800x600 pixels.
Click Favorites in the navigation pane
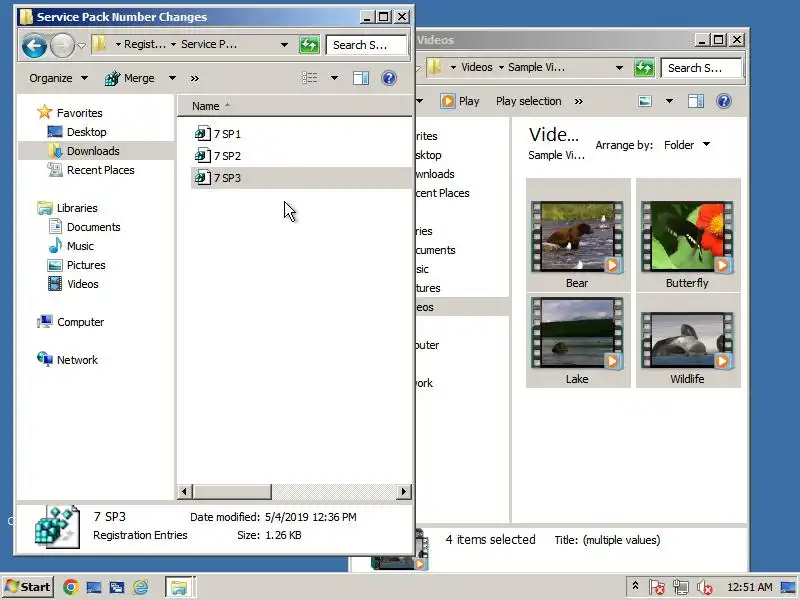(70, 113)
